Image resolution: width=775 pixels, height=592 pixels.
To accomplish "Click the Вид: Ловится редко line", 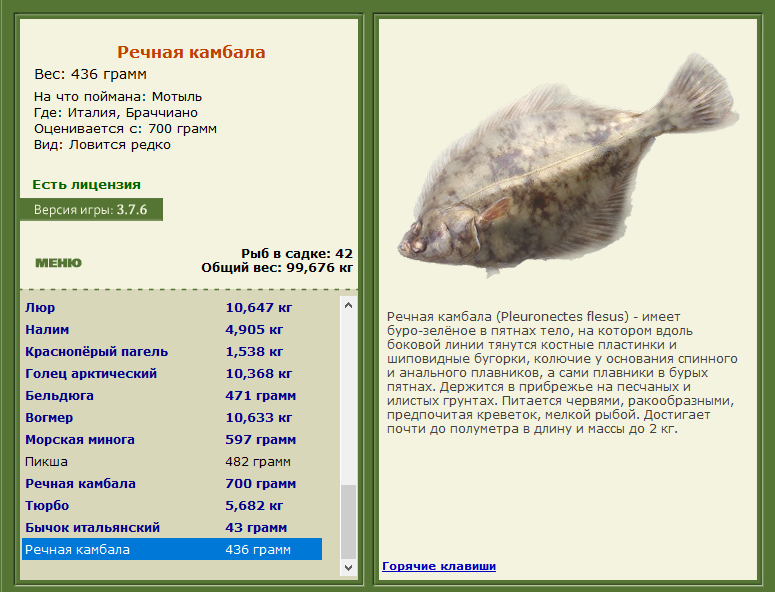I will pyautogui.click(x=102, y=145).
